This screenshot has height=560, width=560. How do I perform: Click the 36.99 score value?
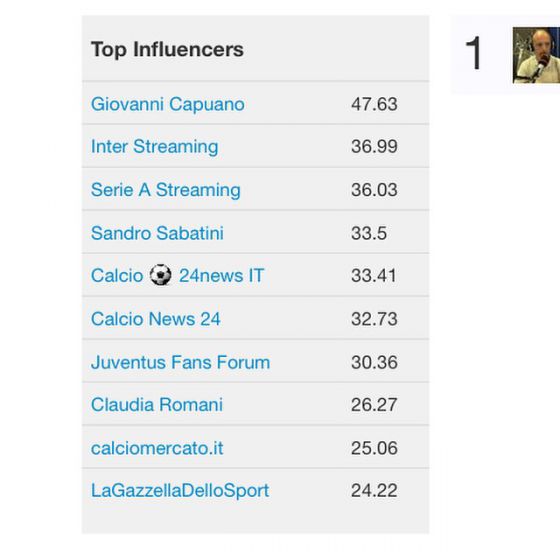[374, 147]
